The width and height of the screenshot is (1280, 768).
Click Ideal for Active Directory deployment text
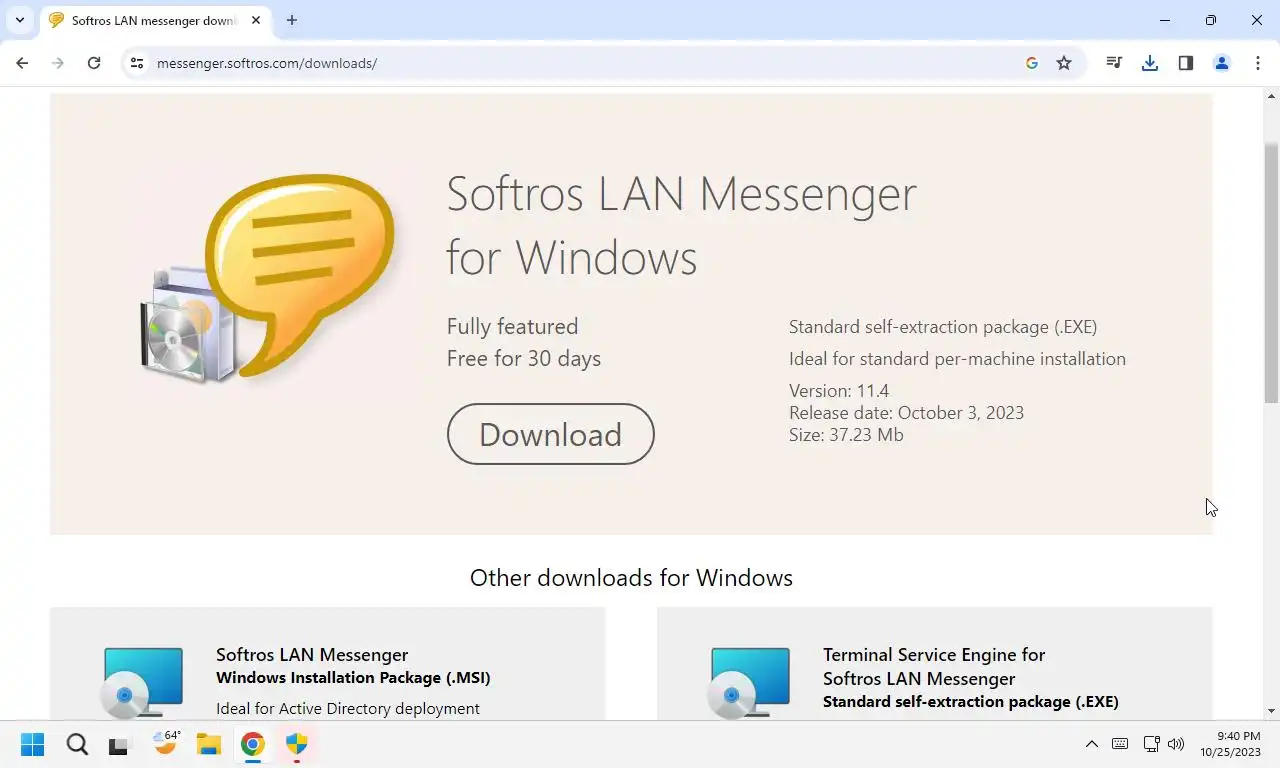click(348, 708)
